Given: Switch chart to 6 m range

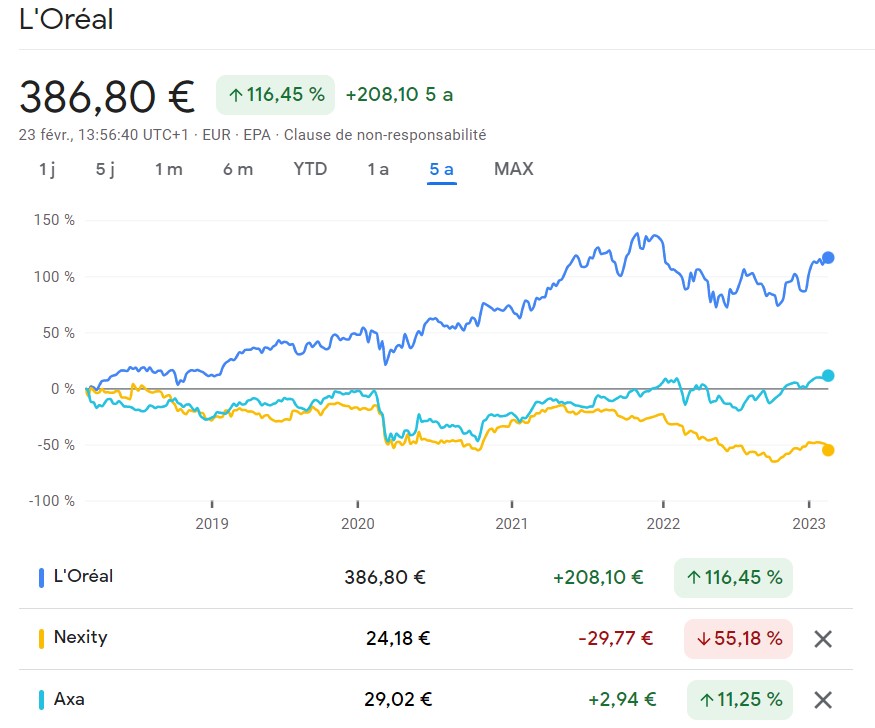Looking at the screenshot, I should pos(238,169).
